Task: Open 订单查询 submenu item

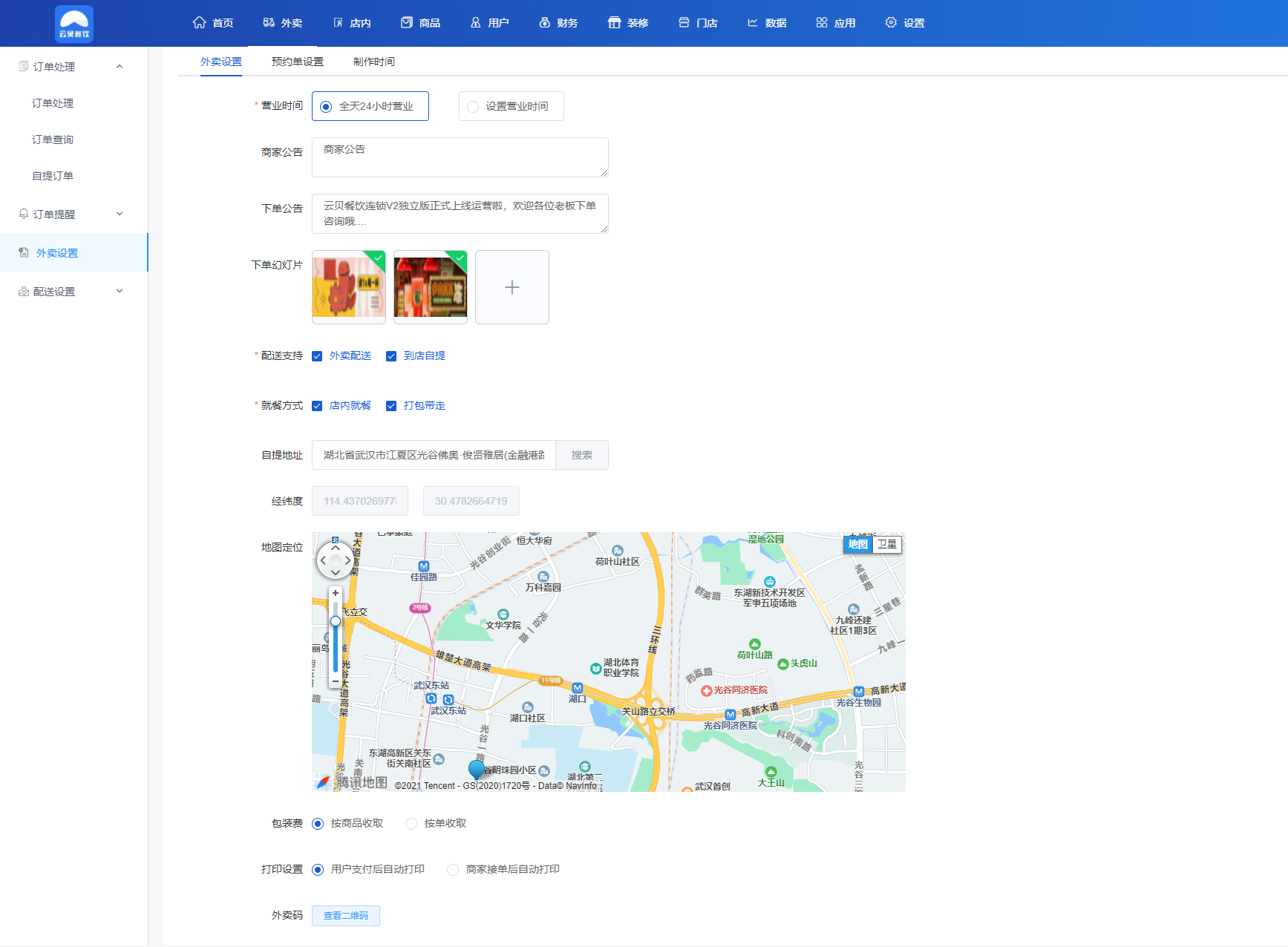Action: click(x=53, y=140)
